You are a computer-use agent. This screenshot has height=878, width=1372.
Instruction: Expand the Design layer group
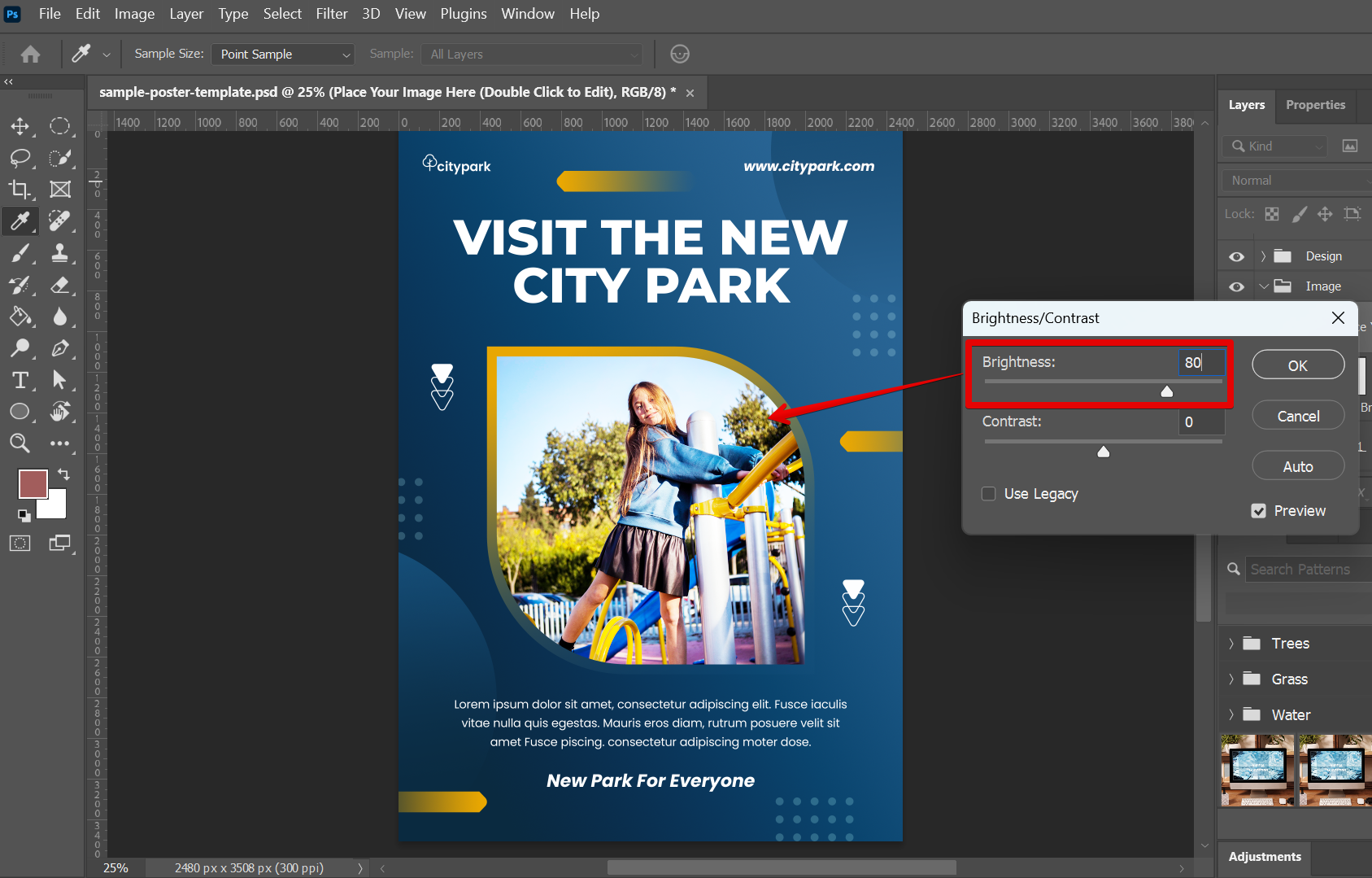click(1263, 256)
